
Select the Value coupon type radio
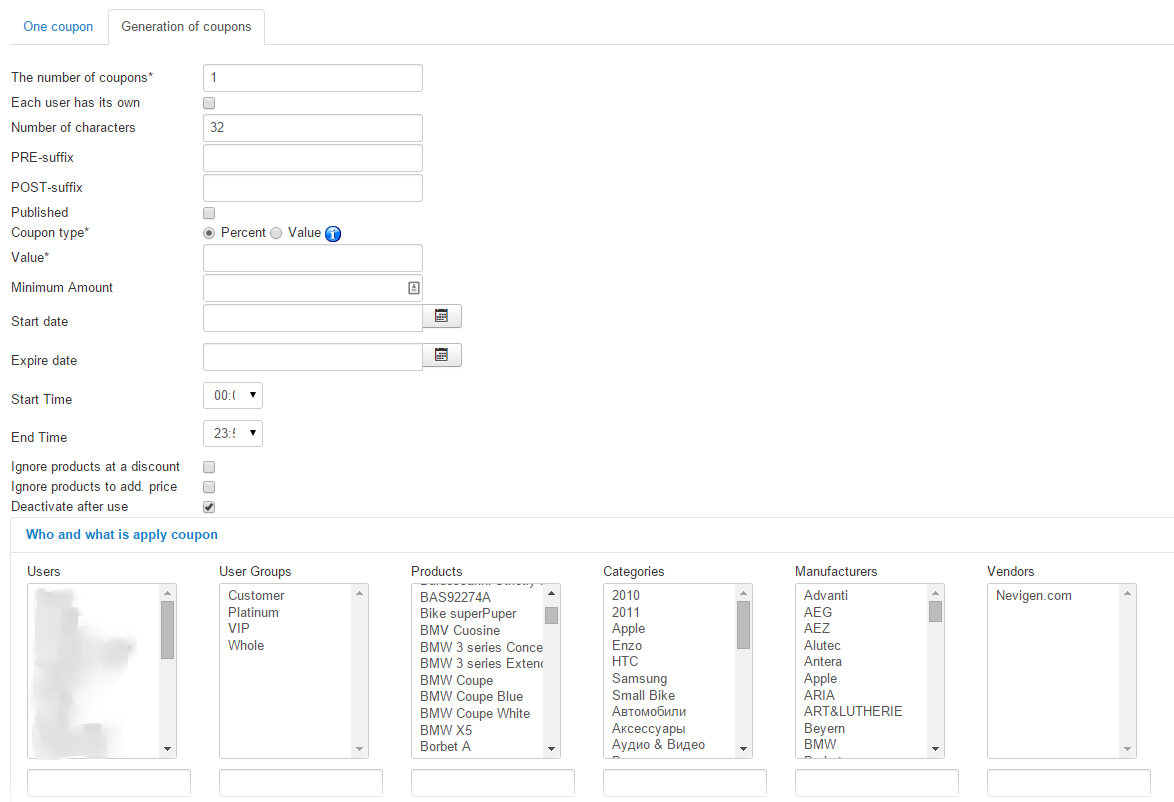[x=276, y=233]
